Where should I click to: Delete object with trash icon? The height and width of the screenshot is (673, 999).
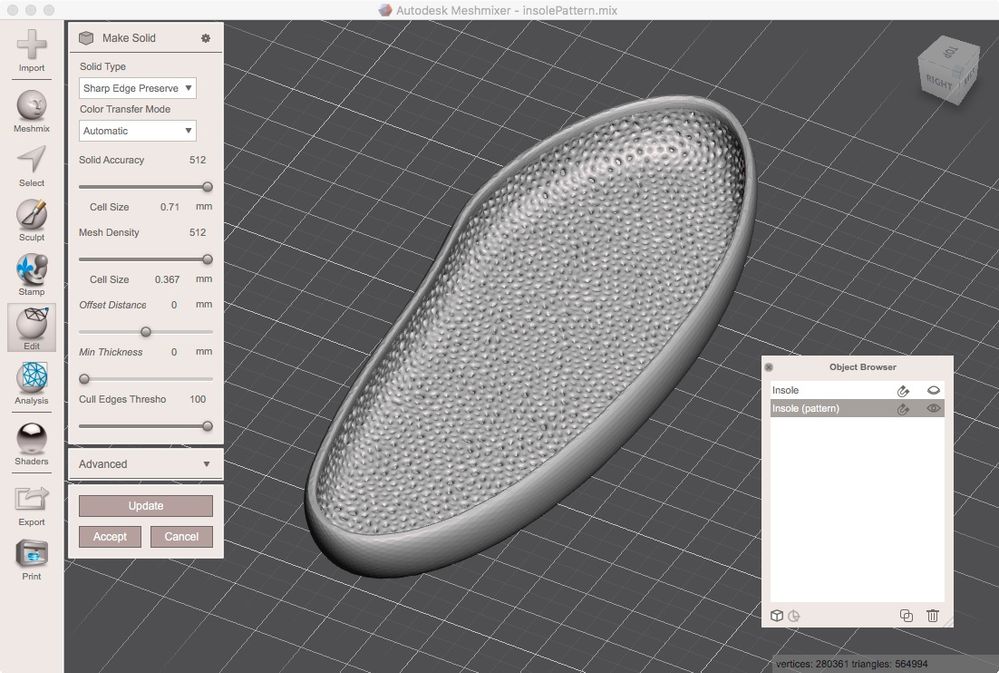[x=933, y=616]
